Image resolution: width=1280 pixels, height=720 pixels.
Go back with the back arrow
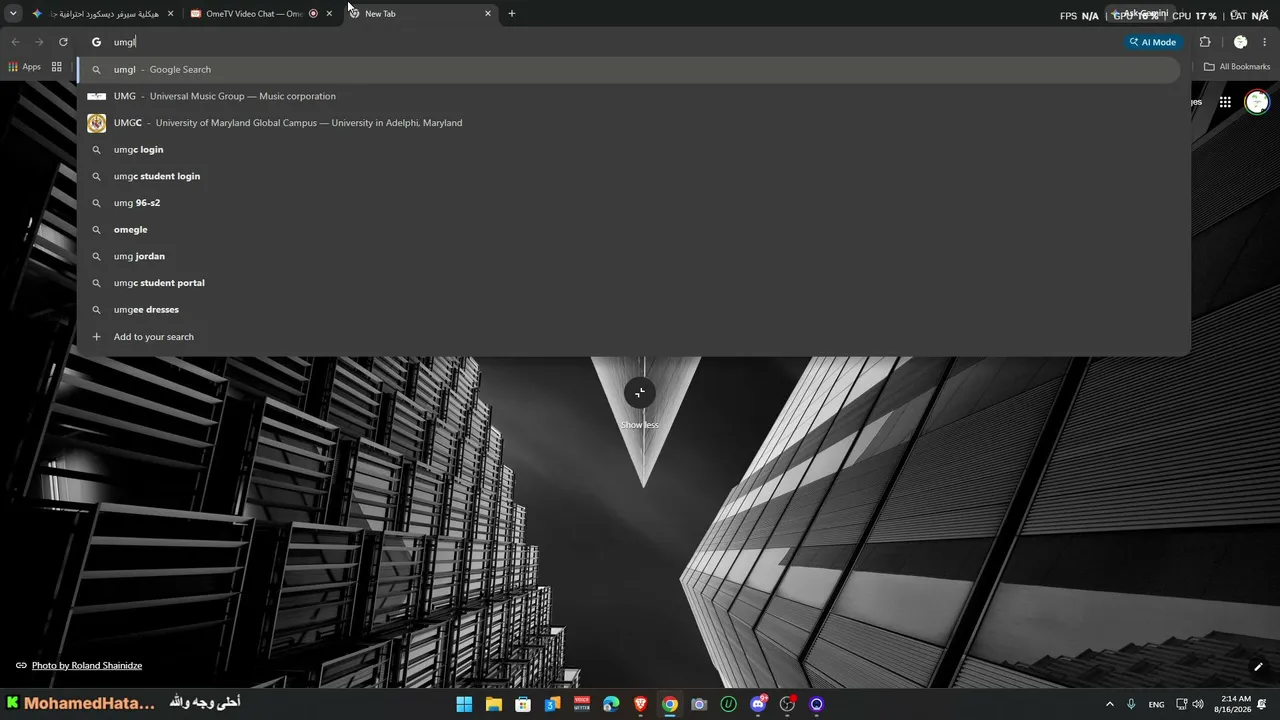(x=15, y=42)
